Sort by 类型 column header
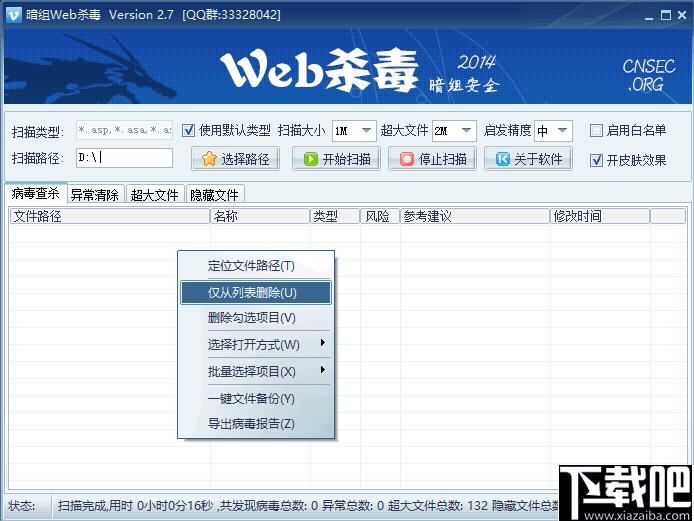Image resolution: width=694 pixels, height=521 pixels. (x=335, y=216)
